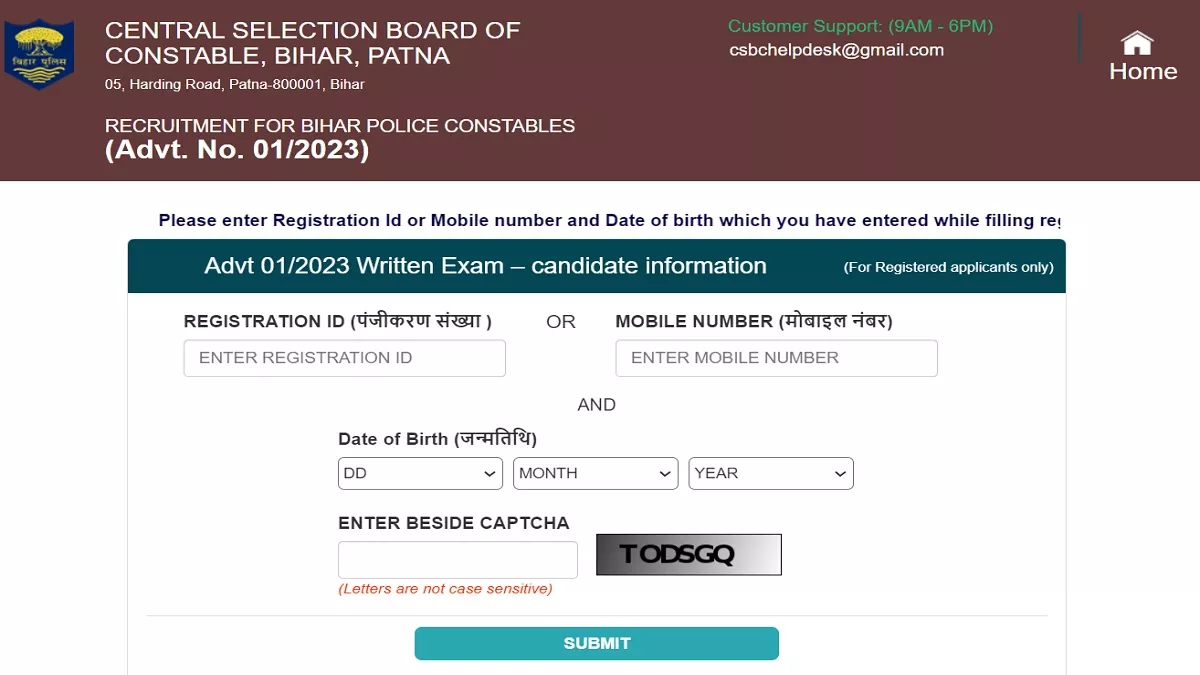Image resolution: width=1200 pixels, height=675 pixels.
Task: Click the Advt. No. 01/2023 heading
Action: (237, 150)
